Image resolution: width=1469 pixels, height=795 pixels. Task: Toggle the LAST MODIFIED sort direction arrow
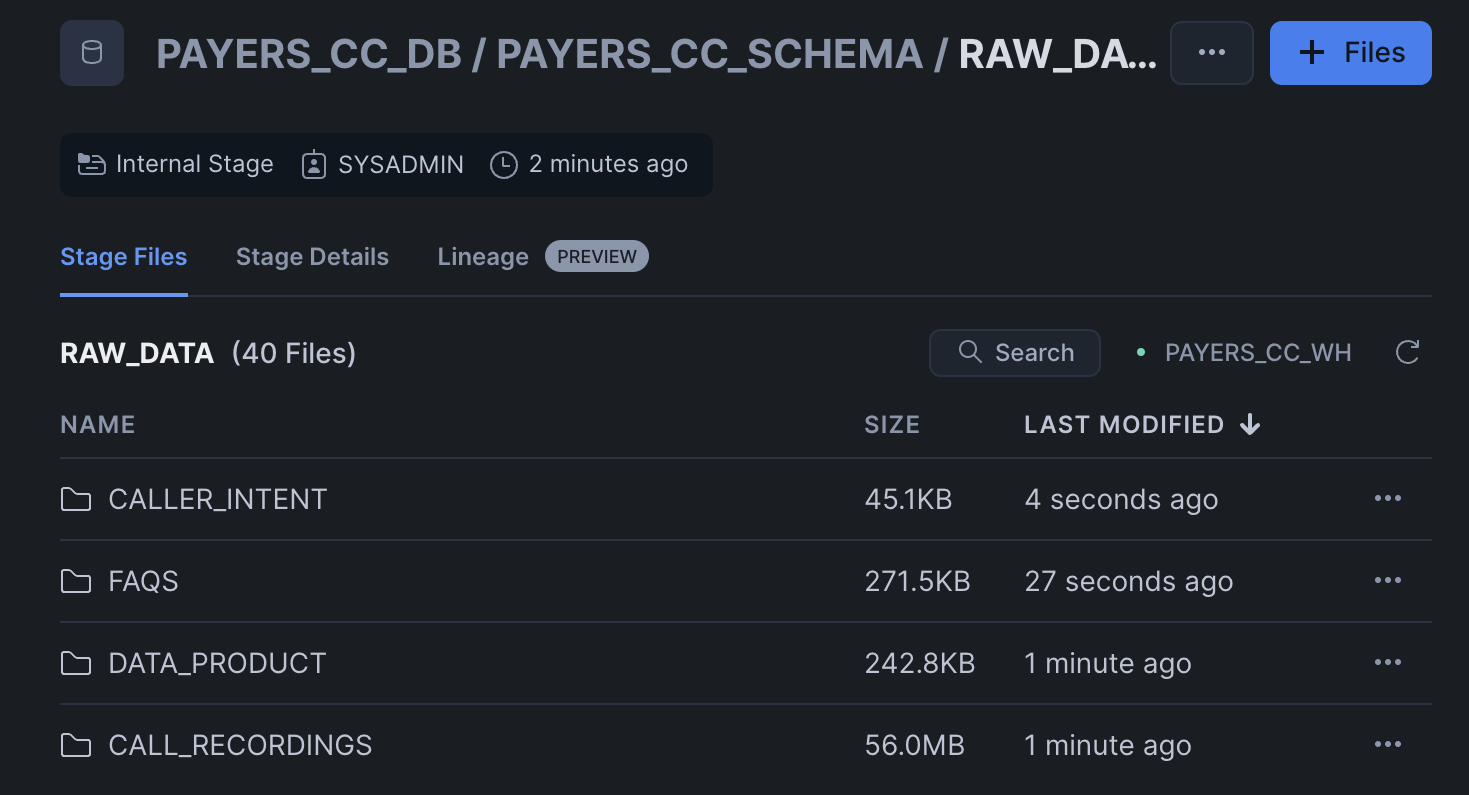tap(1250, 424)
